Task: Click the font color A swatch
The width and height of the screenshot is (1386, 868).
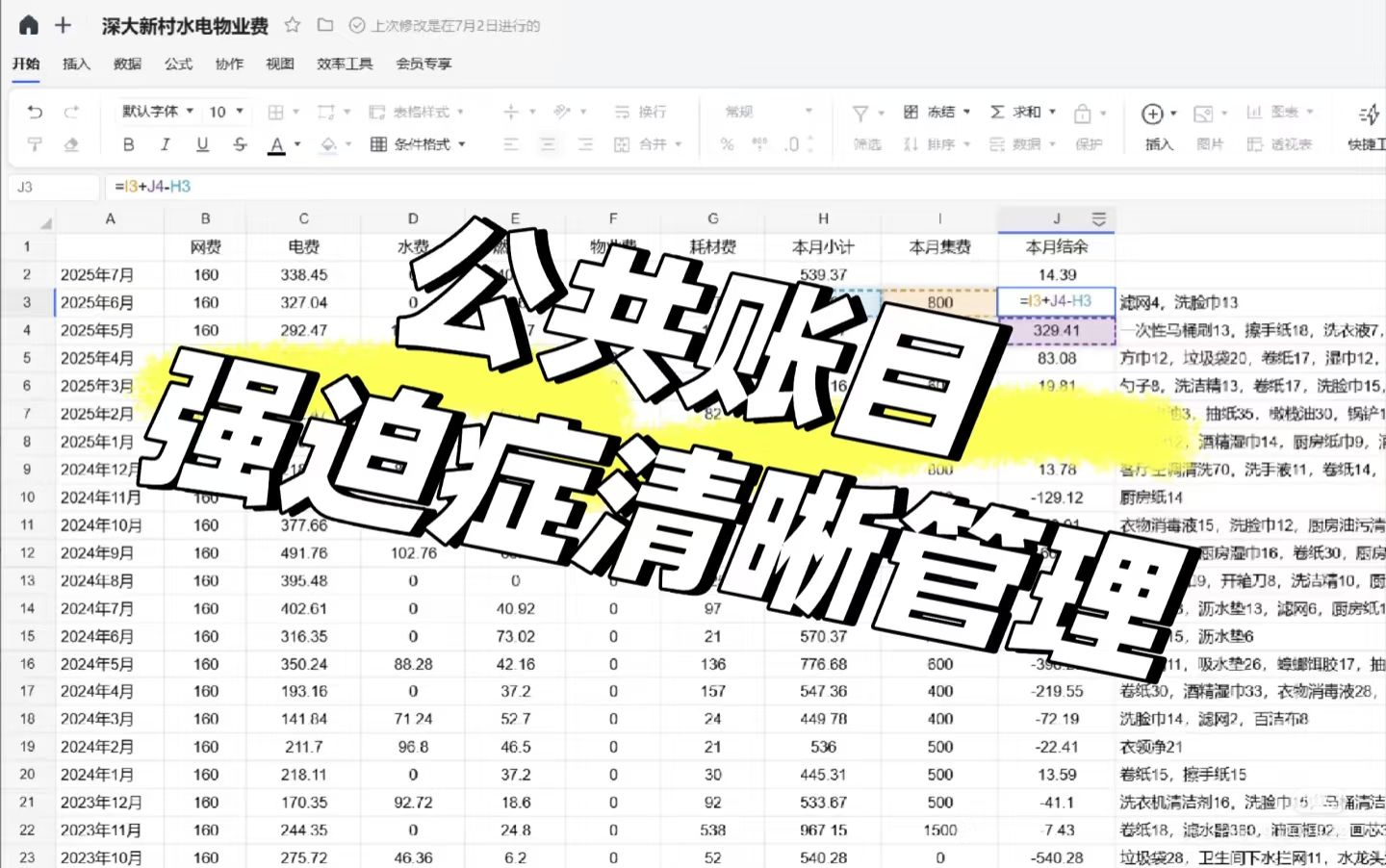Action: pos(277,144)
